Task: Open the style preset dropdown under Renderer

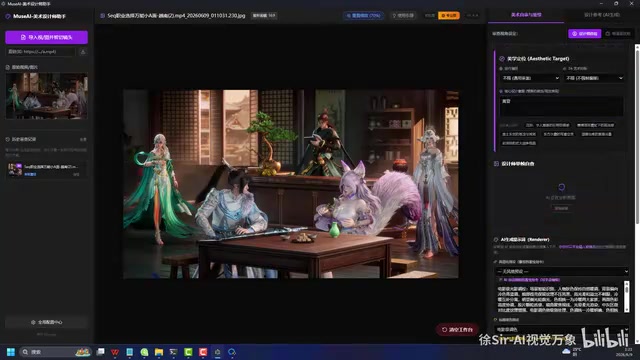Action: pos(562,271)
